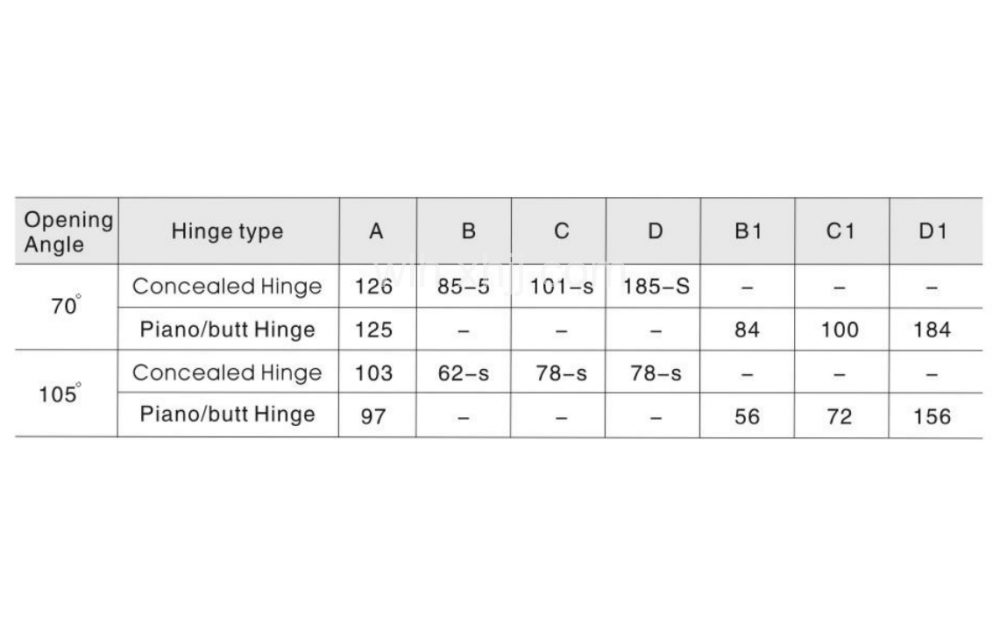Select the Hinge type column header

point(228,231)
